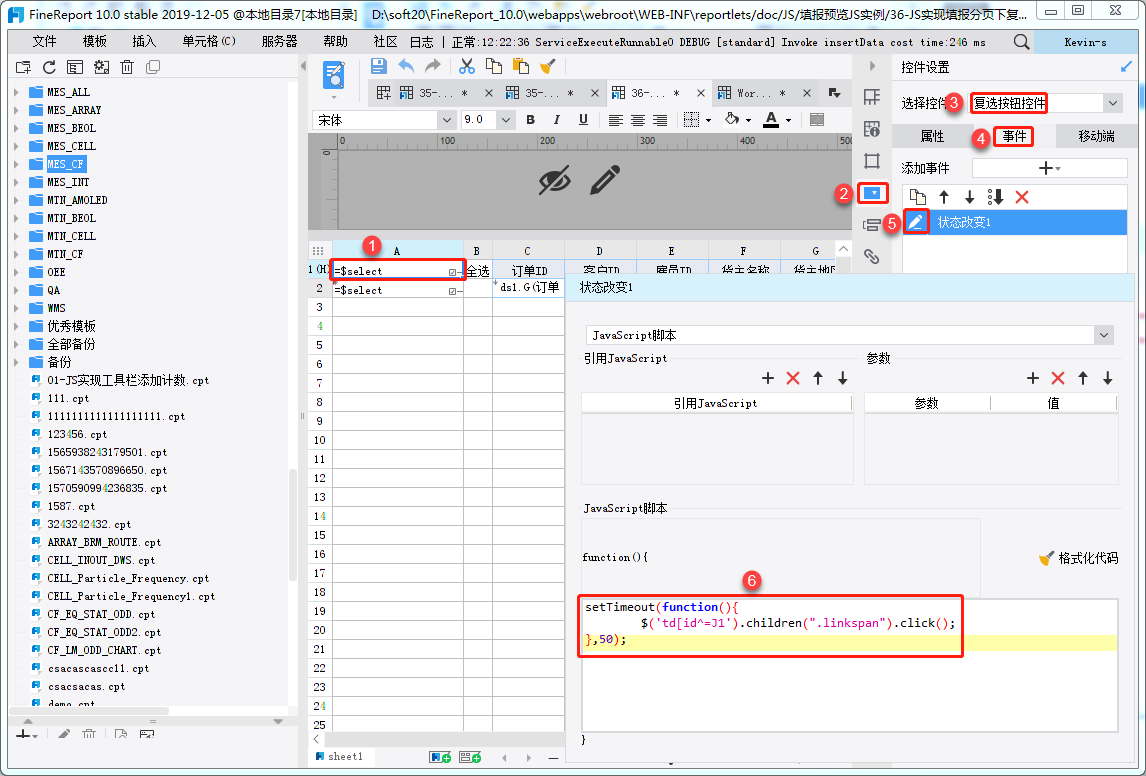Image resolution: width=1146 pixels, height=776 pixels.
Task: Toggle bold formatting
Action: point(531,120)
